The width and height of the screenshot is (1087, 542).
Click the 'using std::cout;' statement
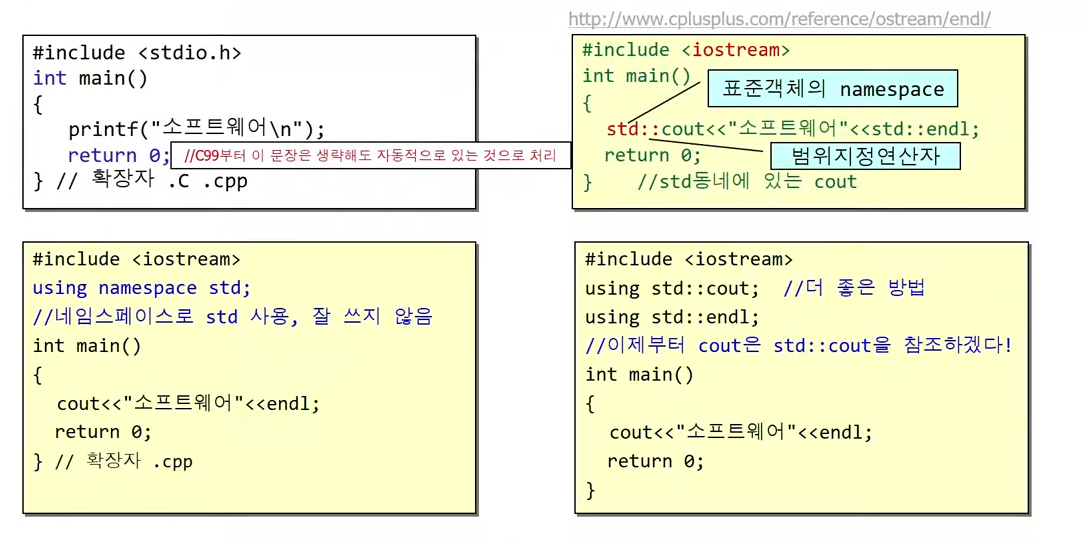click(x=672, y=288)
